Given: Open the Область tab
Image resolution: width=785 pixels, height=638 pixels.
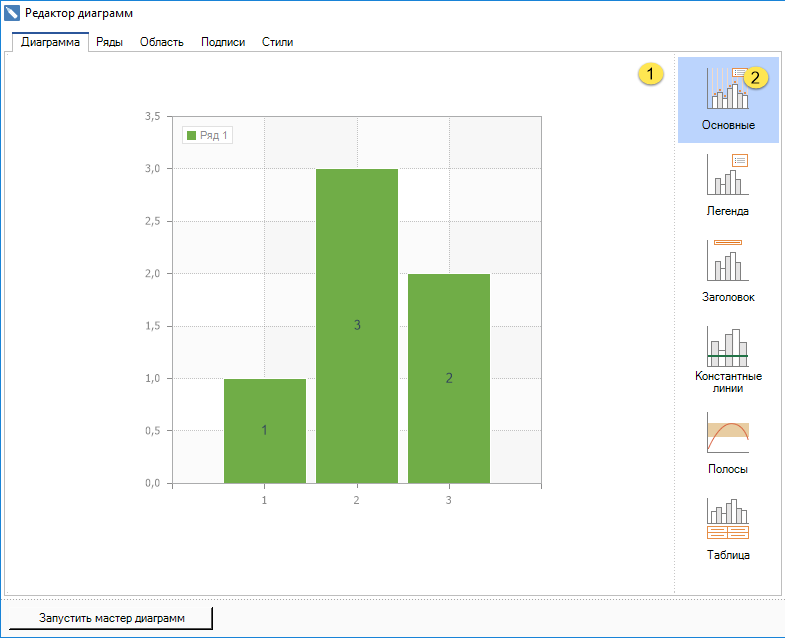Looking at the screenshot, I should click(x=161, y=42).
